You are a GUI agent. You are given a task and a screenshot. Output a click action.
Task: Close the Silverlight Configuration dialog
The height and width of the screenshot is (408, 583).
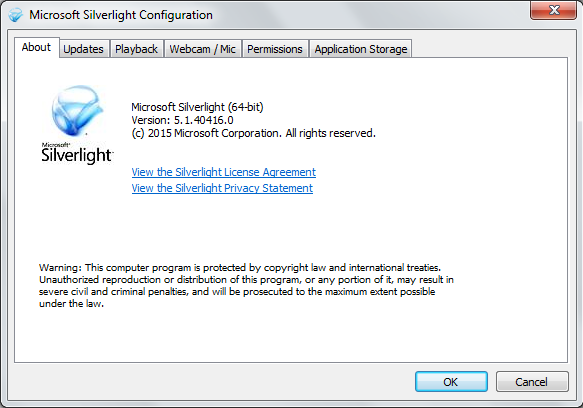coord(553,10)
